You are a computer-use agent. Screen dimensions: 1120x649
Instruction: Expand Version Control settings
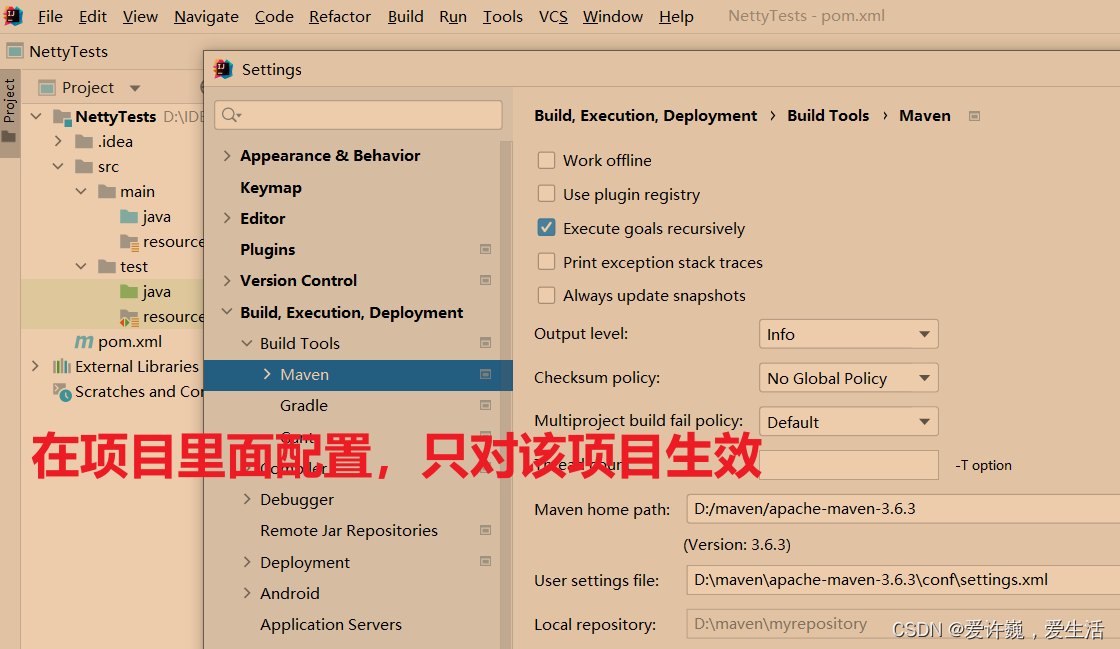click(x=227, y=281)
